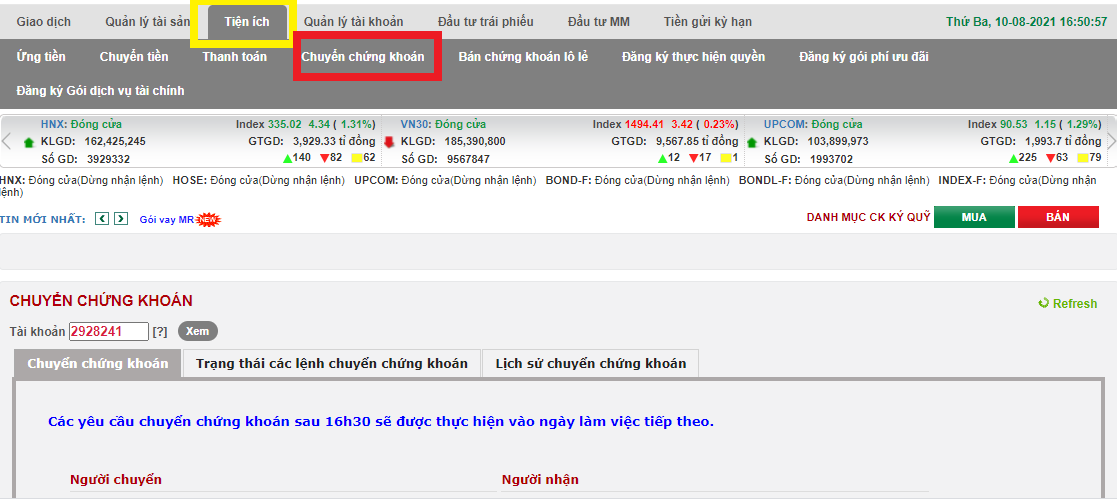Select the Tiện ích tab
1117x501 pixels.
click(246, 21)
